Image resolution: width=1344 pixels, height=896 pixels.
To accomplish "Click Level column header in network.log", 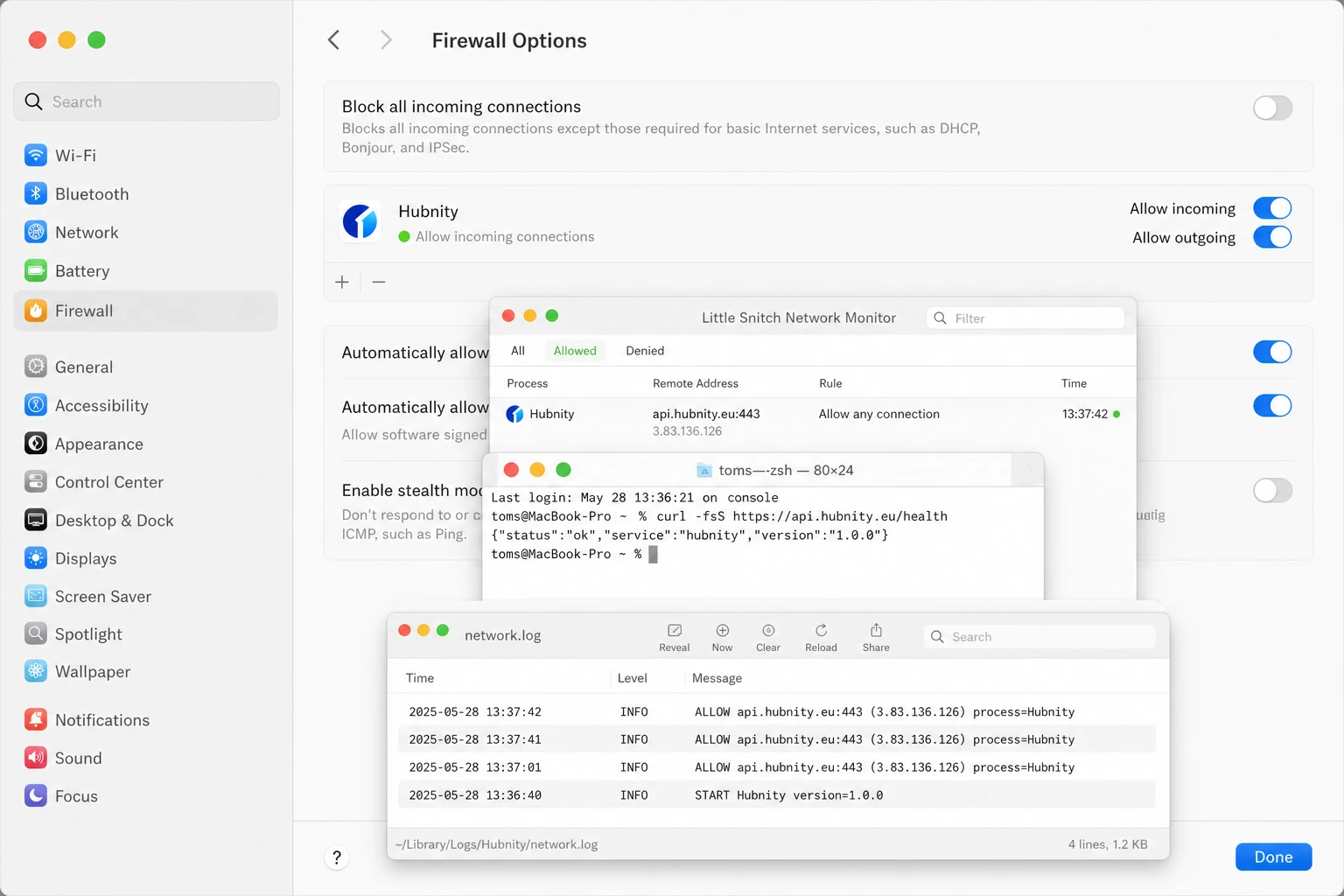I will (633, 678).
